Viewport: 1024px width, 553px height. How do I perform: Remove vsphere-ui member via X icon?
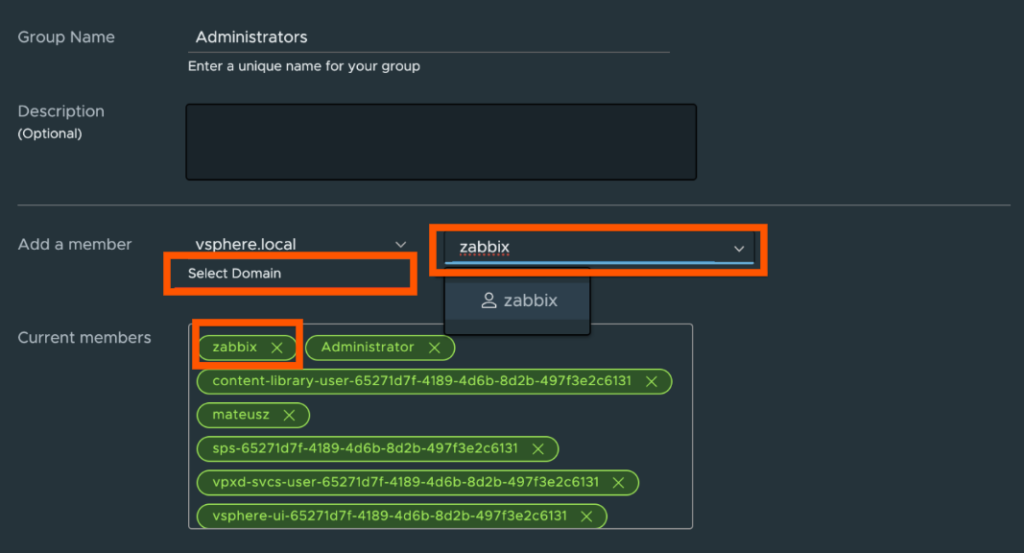(586, 517)
